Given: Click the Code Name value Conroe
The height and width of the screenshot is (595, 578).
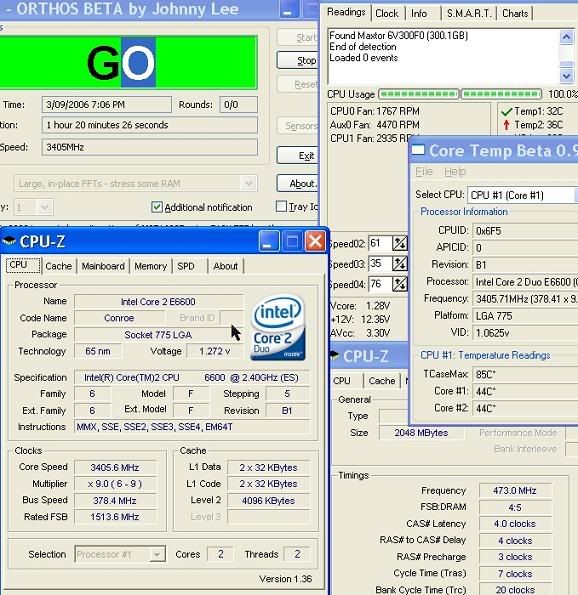Looking at the screenshot, I should click(x=120, y=318).
